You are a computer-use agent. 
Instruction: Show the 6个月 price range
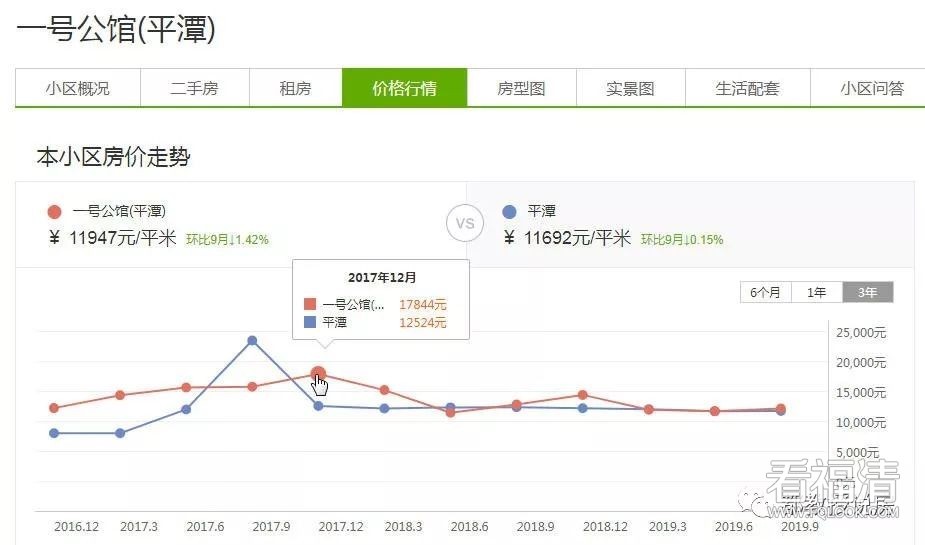765,293
